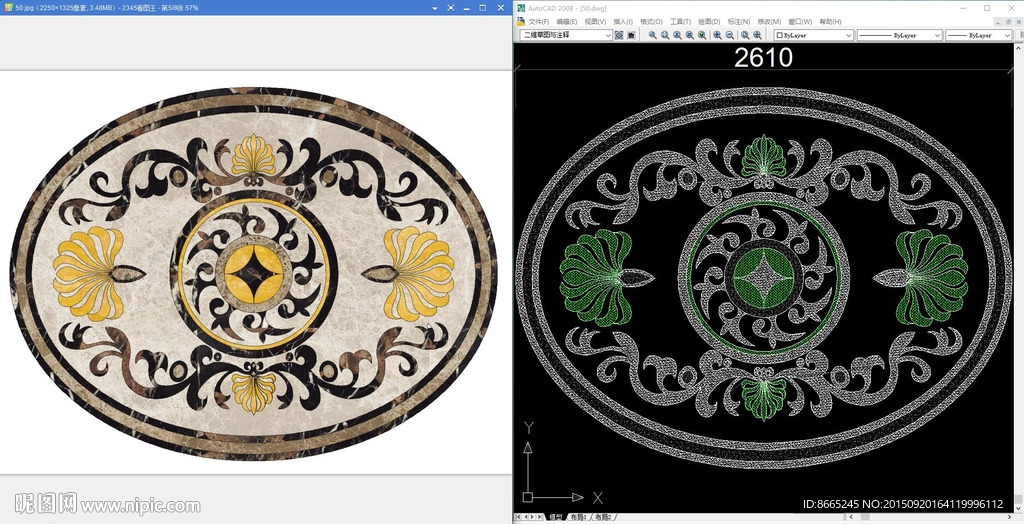
Task: Open the 格式(O) menu
Action: click(x=651, y=22)
